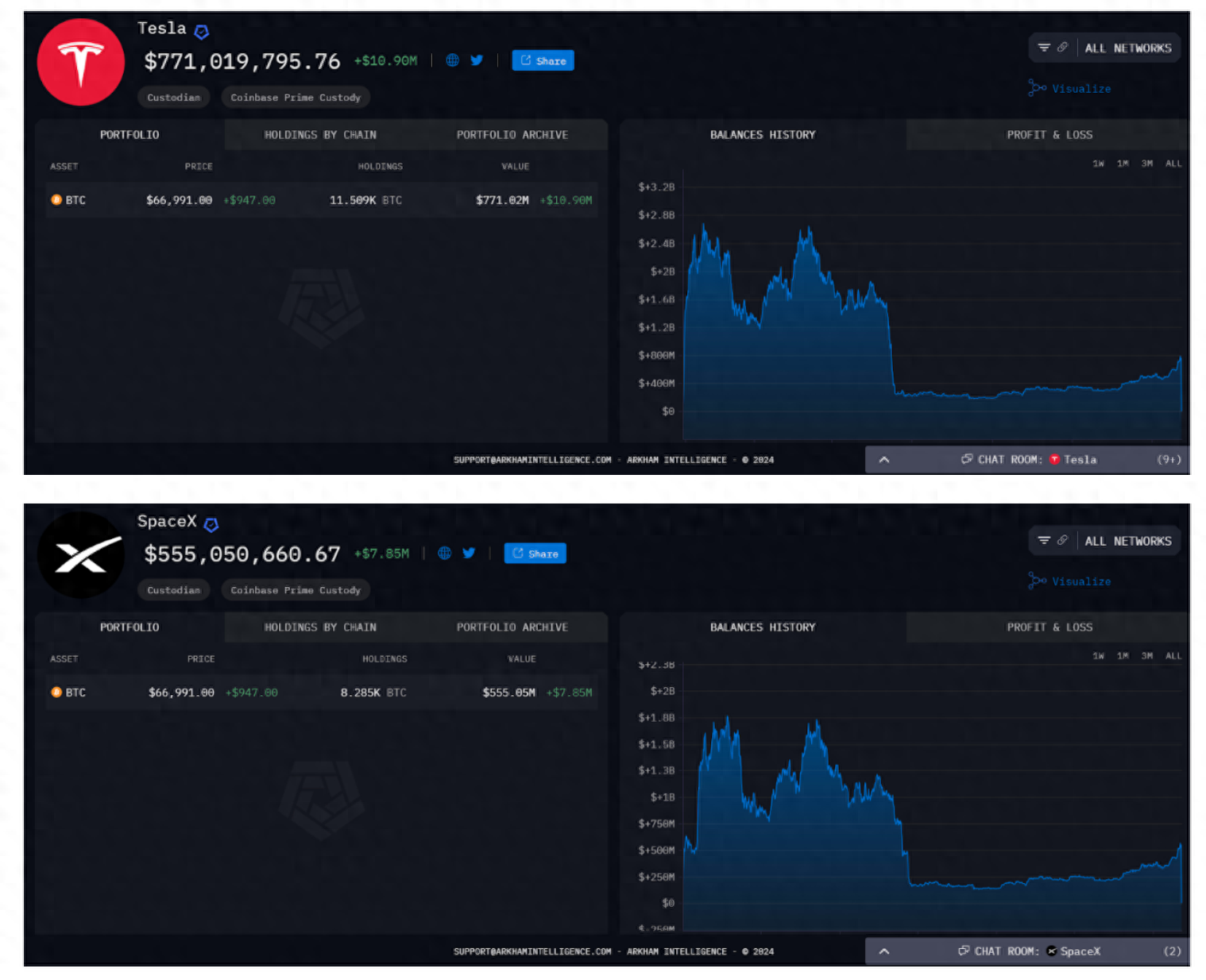This screenshot has height=980, width=1206.
Task: Open the SpaceX chat room chat icon
Action: pos(964,951)
